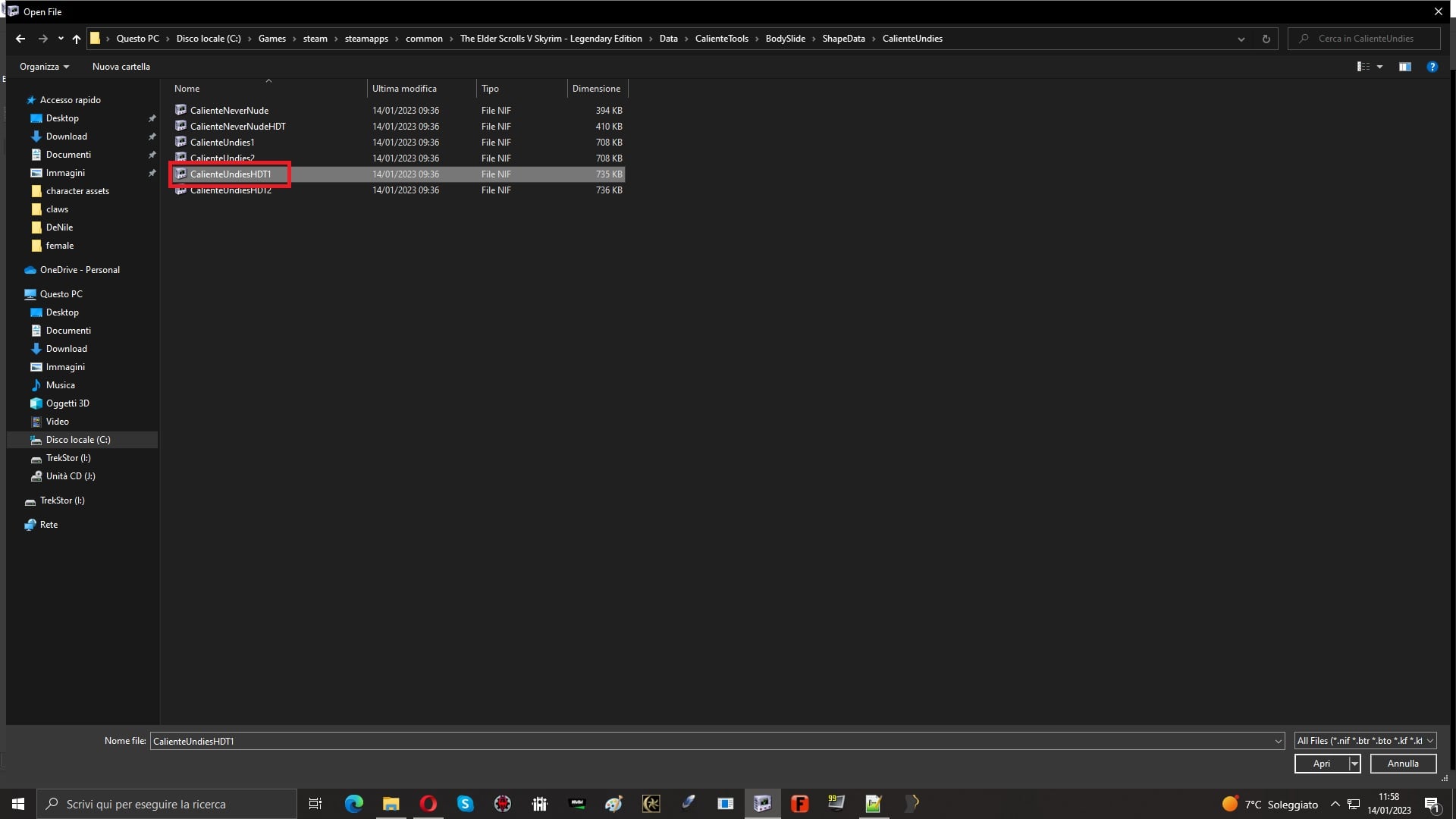The image size is (1456, 819).
Task: Toggle the preview pane
Action: tap(1405, 67)
